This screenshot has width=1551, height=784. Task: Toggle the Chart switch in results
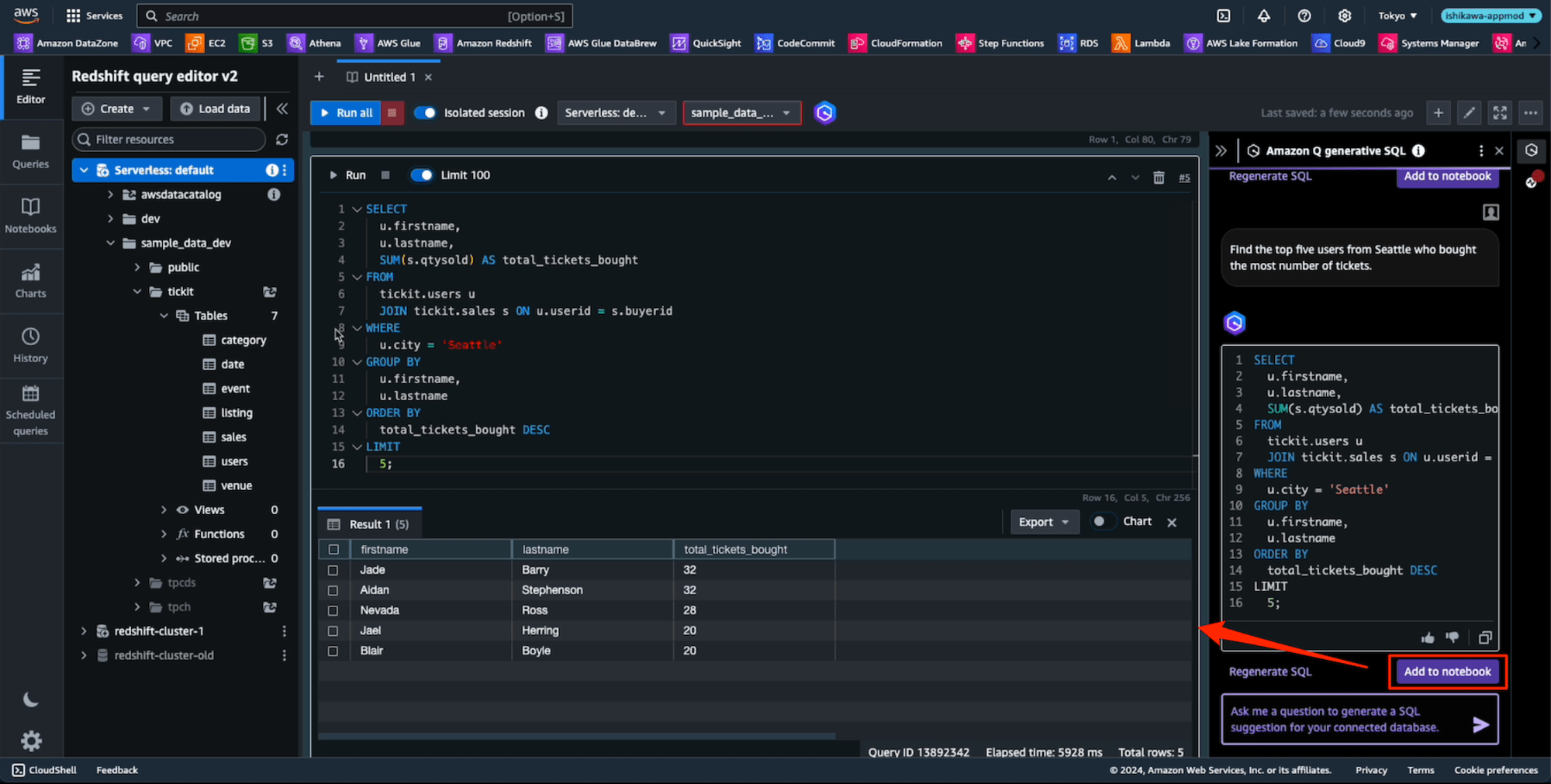[x=1102, y=521]
